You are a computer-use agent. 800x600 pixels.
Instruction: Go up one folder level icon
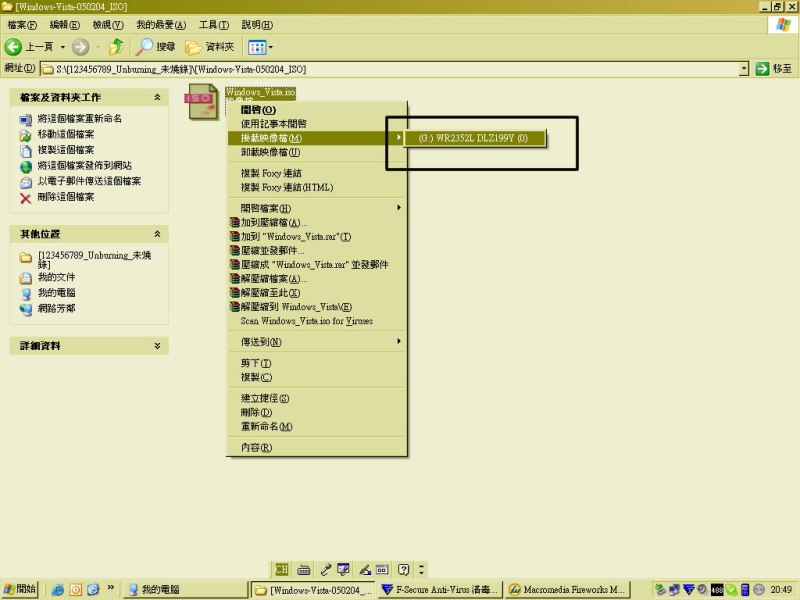tap(116, 47)
